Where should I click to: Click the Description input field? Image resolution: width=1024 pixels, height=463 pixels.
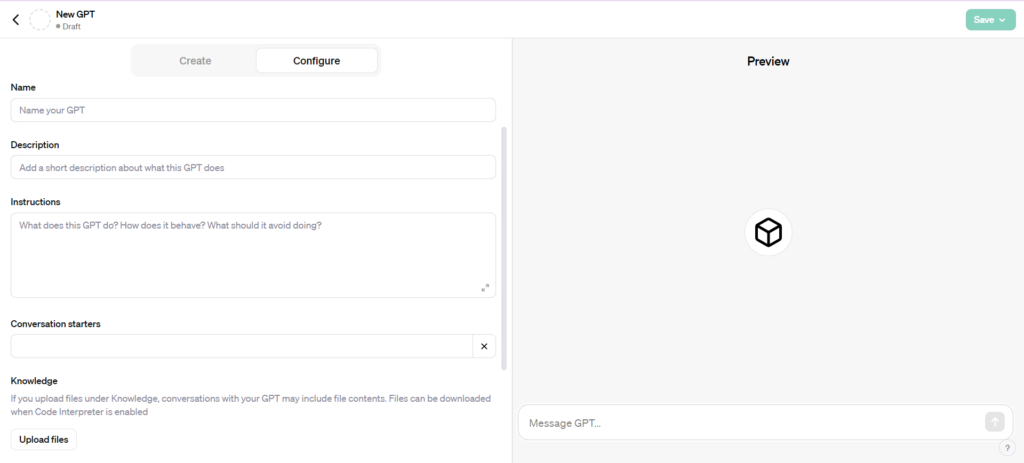click(253, 167)
